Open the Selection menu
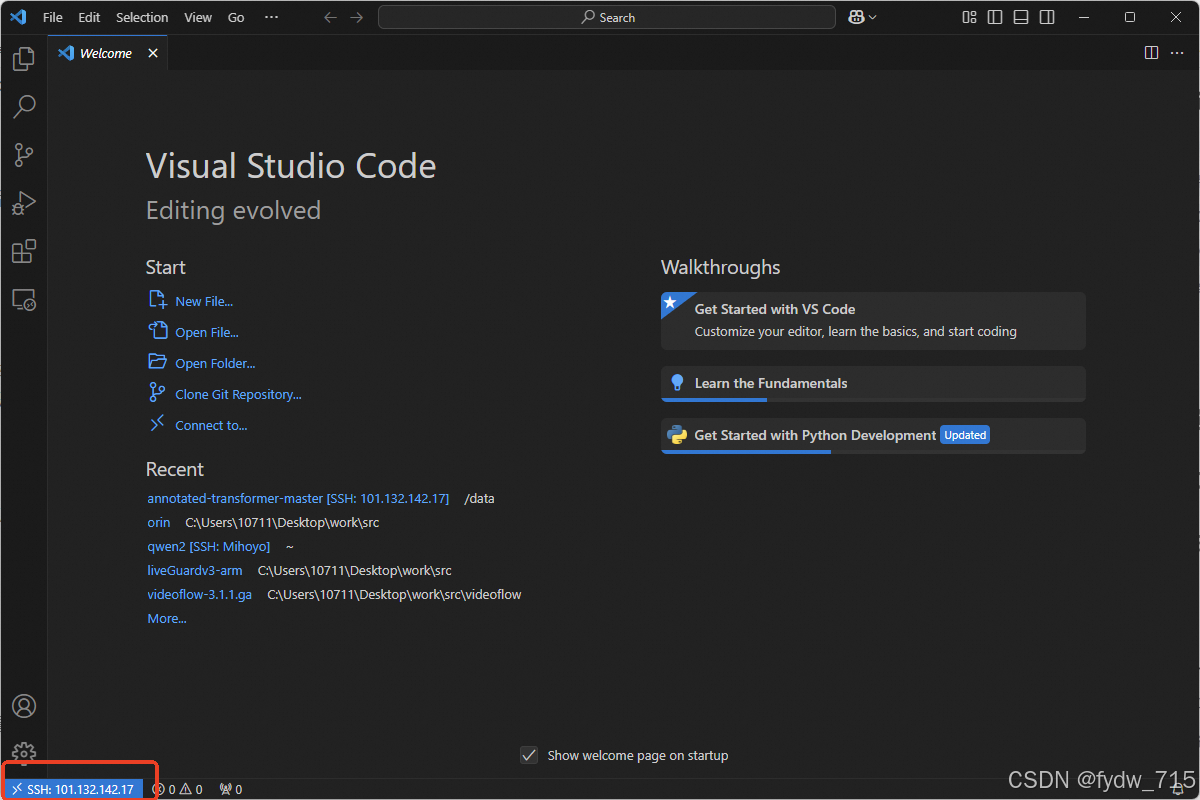The image size is (1200, 800). (142, 17)
